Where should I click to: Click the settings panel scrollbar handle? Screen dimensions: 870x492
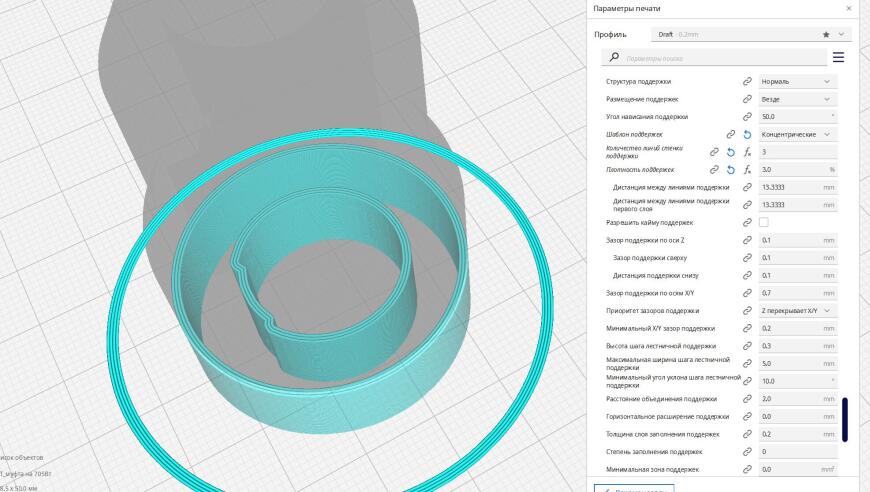click(845, 419)
